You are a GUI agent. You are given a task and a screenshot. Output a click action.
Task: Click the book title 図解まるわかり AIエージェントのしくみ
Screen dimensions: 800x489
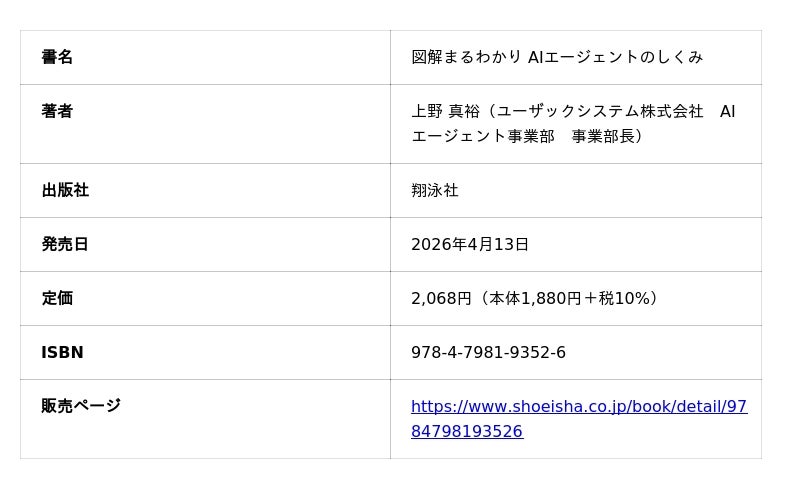(x=557, y=58)
